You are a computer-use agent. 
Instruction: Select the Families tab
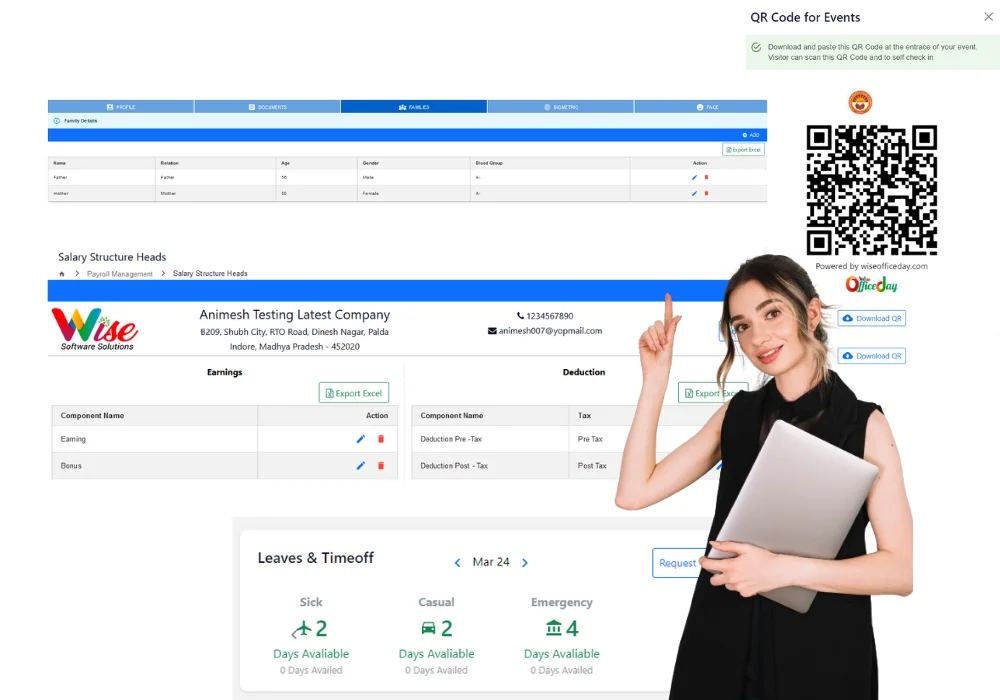(x=414, y=107)
